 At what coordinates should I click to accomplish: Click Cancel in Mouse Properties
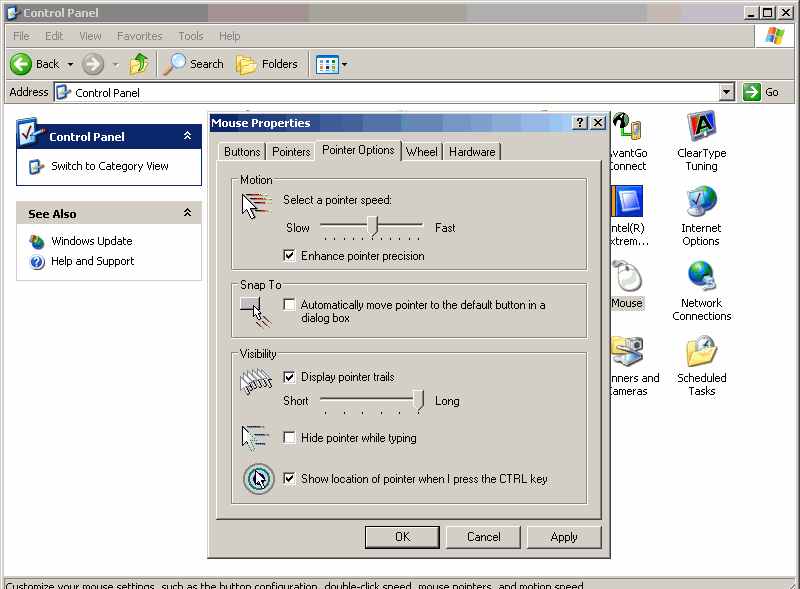483,537
